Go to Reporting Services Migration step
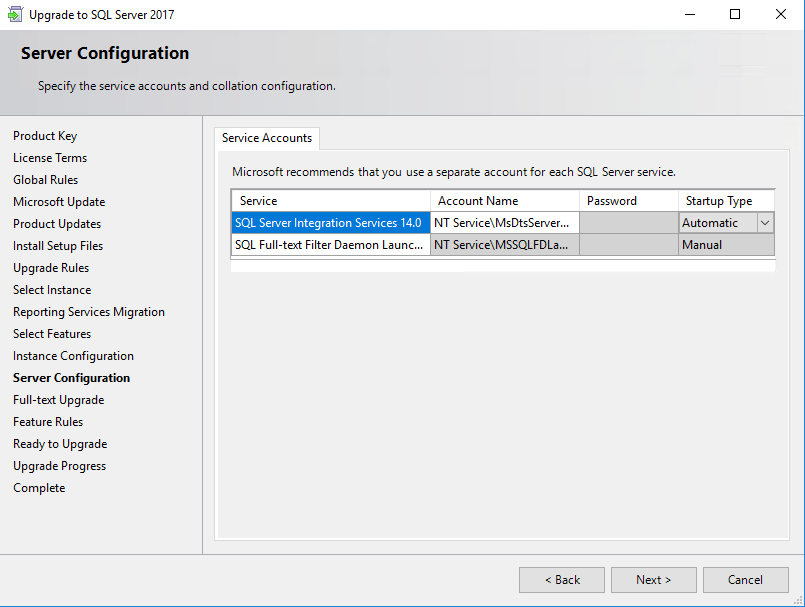 89,312
